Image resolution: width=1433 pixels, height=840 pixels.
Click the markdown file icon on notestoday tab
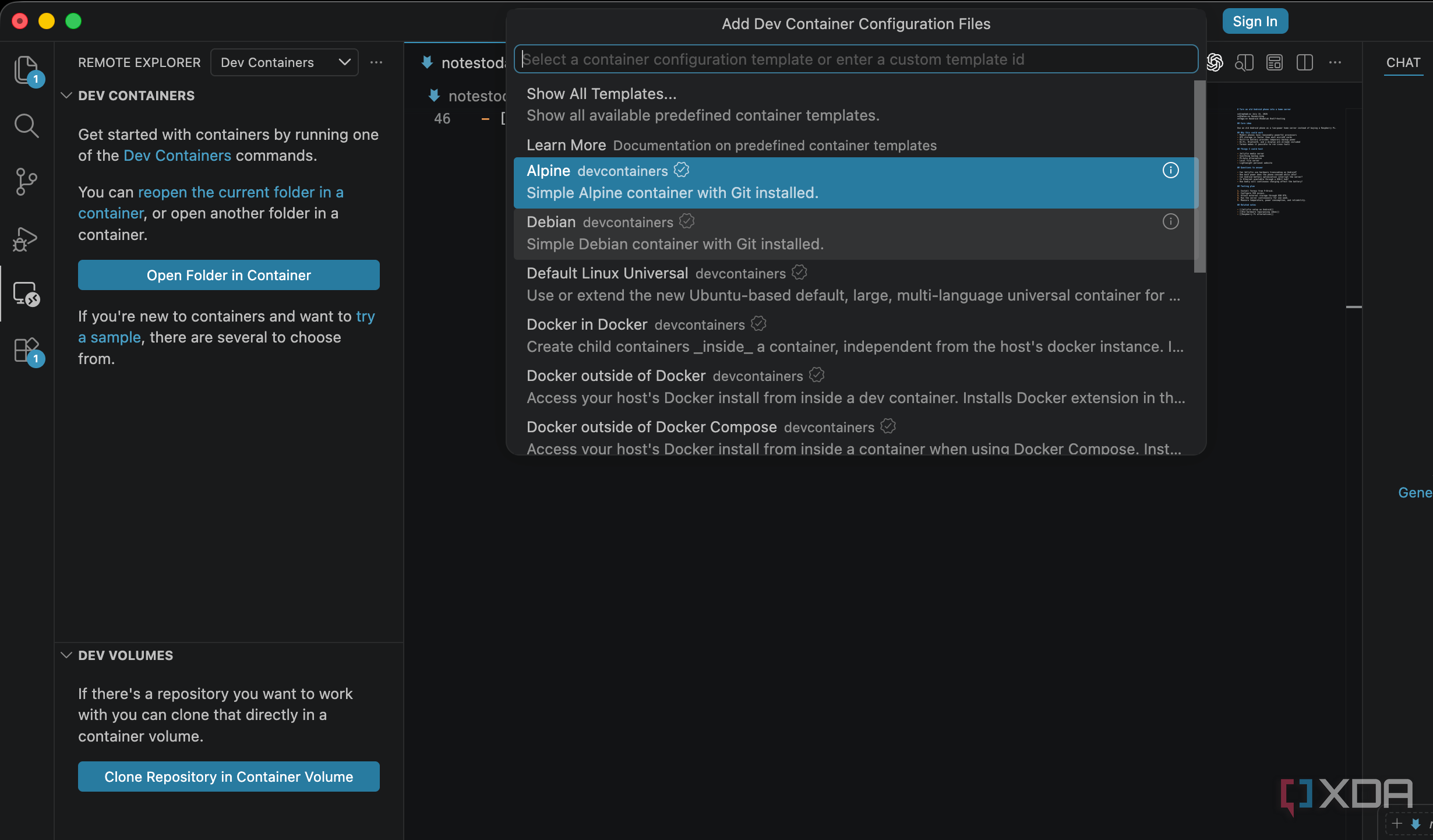(427, 62)
